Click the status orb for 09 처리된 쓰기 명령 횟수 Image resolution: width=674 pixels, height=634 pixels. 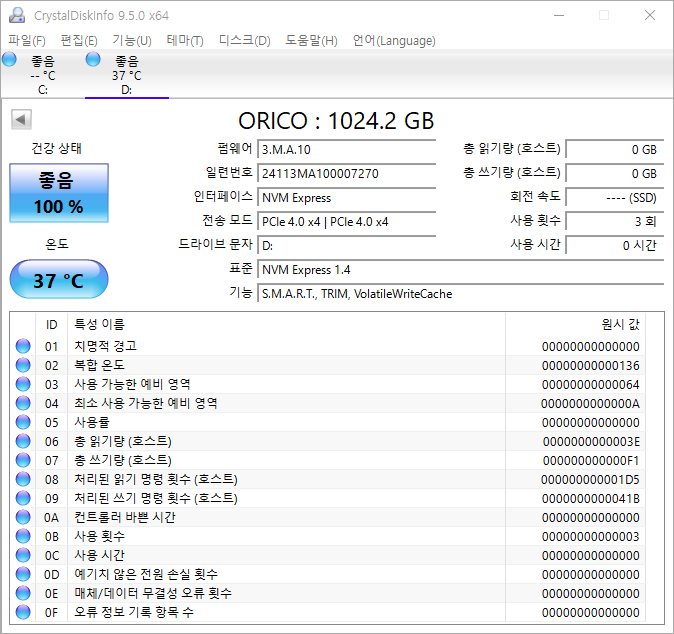pos(23,498)
